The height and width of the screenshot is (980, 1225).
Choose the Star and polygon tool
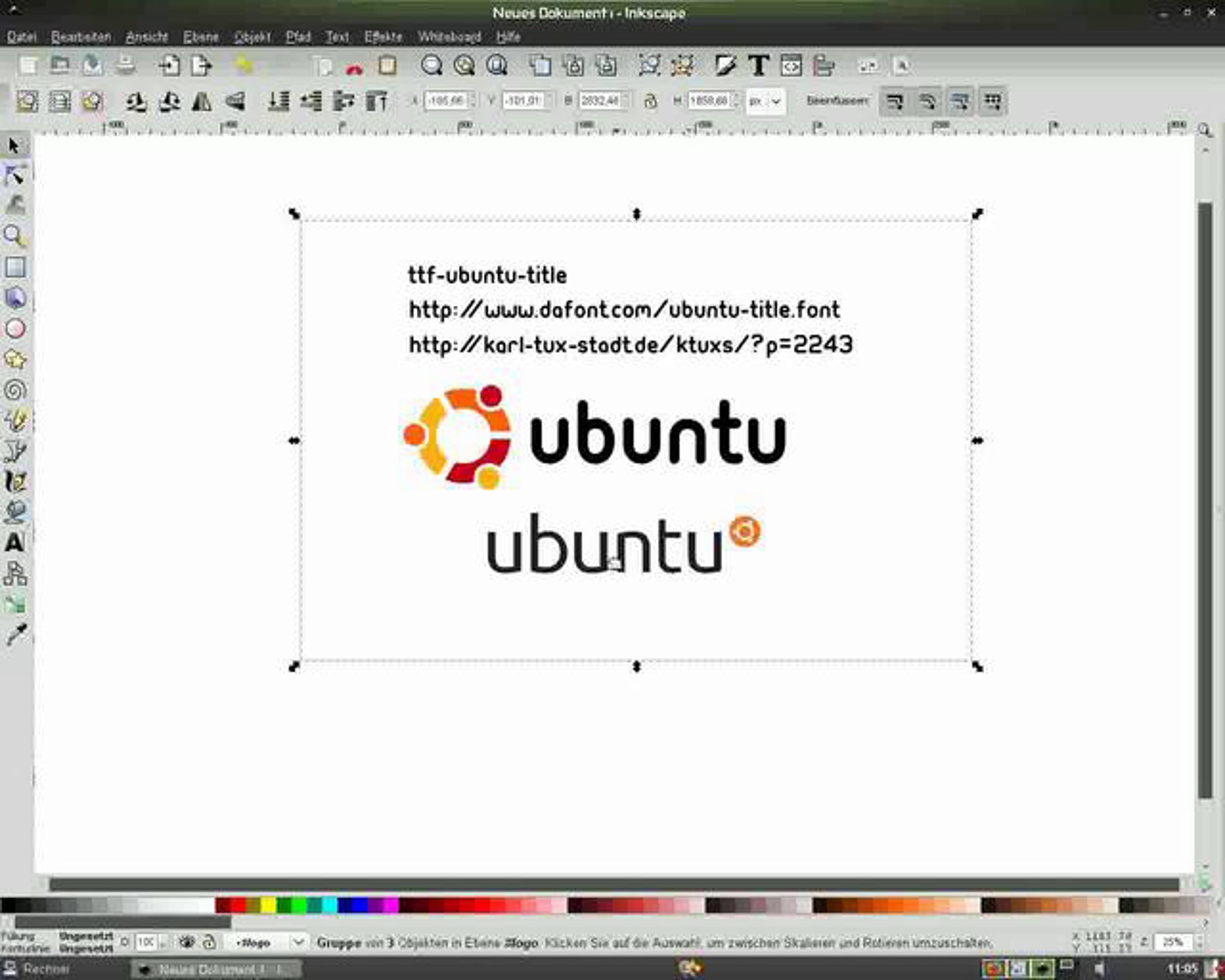pyautogui.click(x=15, y=359)
